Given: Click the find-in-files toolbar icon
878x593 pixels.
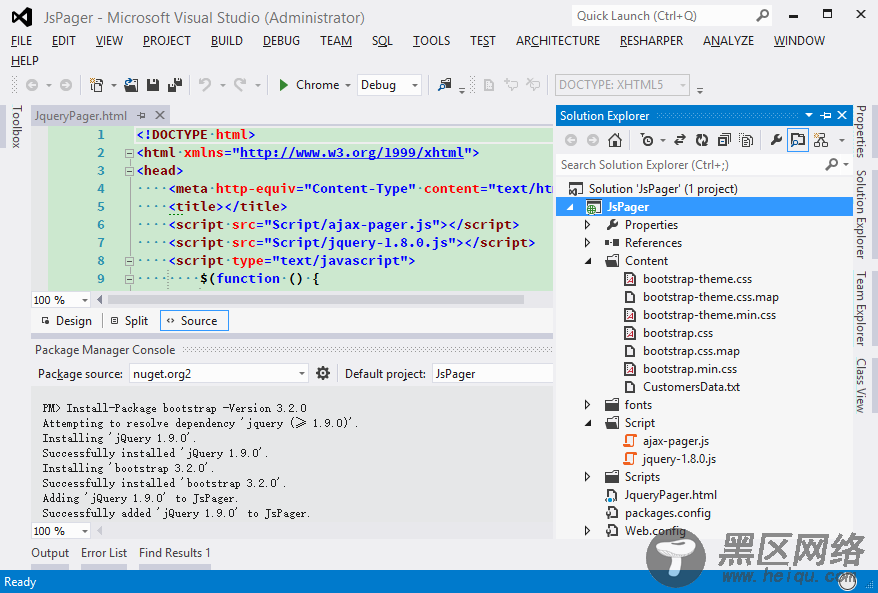Looking at the screenshot, I should click(445, 85).
